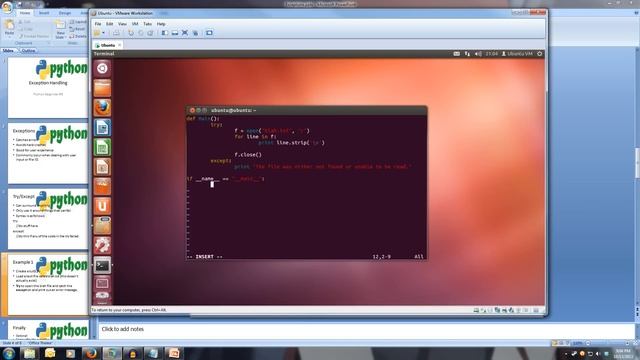Open the session gear menu in Ubuntu panel
Screen dimensions: 640x360
point(540,54)
